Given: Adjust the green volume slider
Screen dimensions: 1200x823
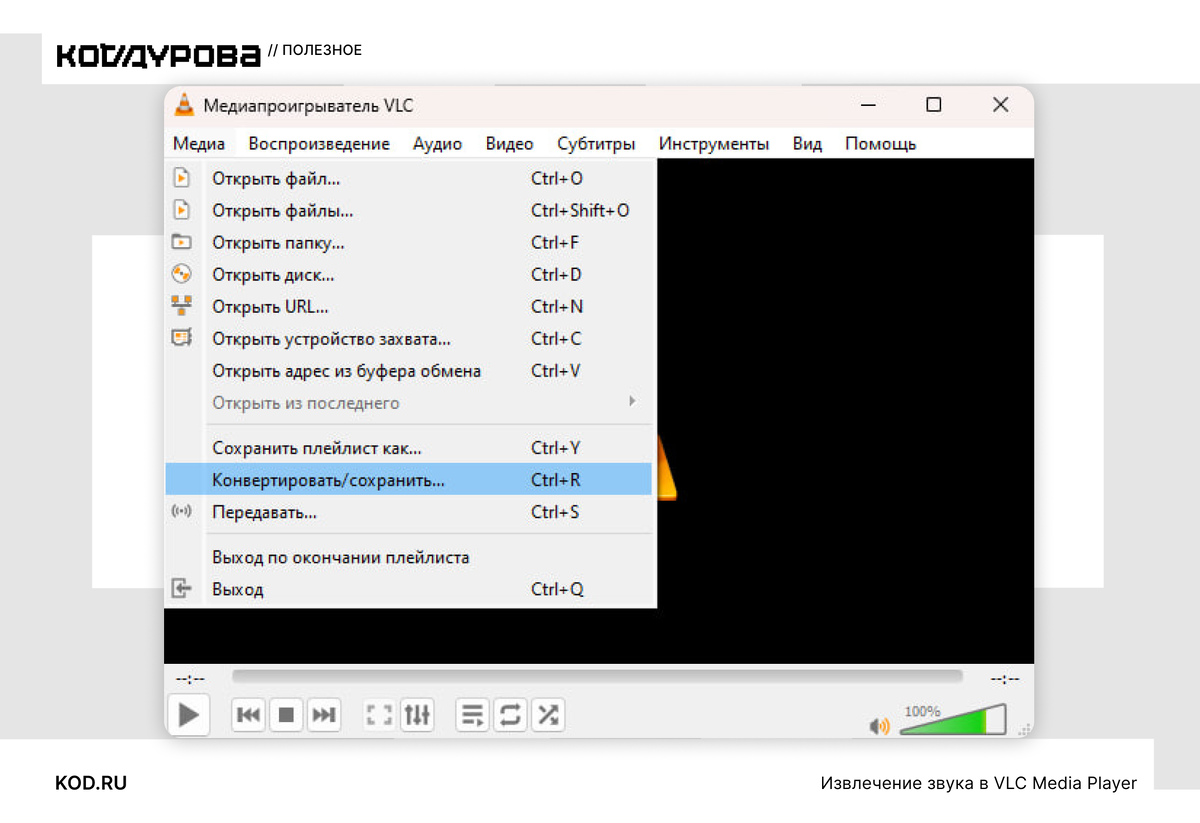Looking at the screenshot, I should tap(953, 719).
